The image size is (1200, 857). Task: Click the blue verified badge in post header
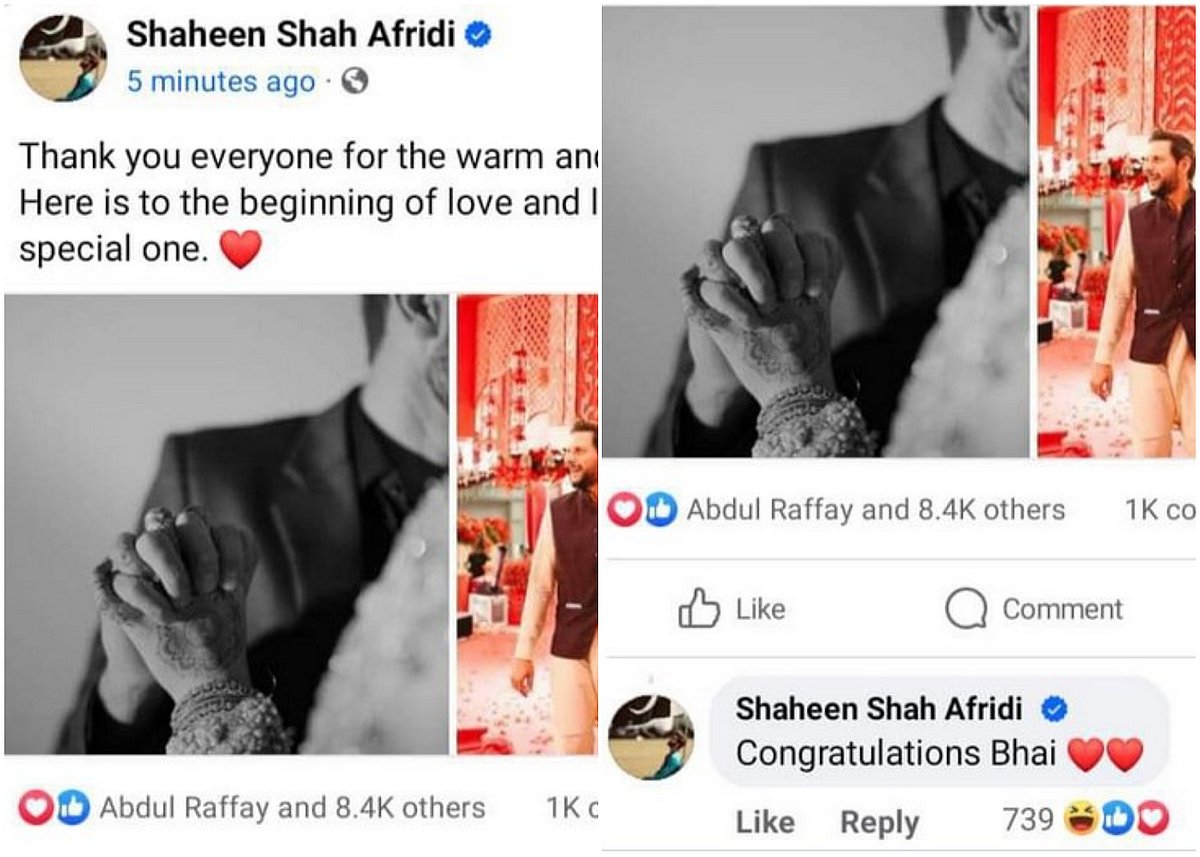478,36
